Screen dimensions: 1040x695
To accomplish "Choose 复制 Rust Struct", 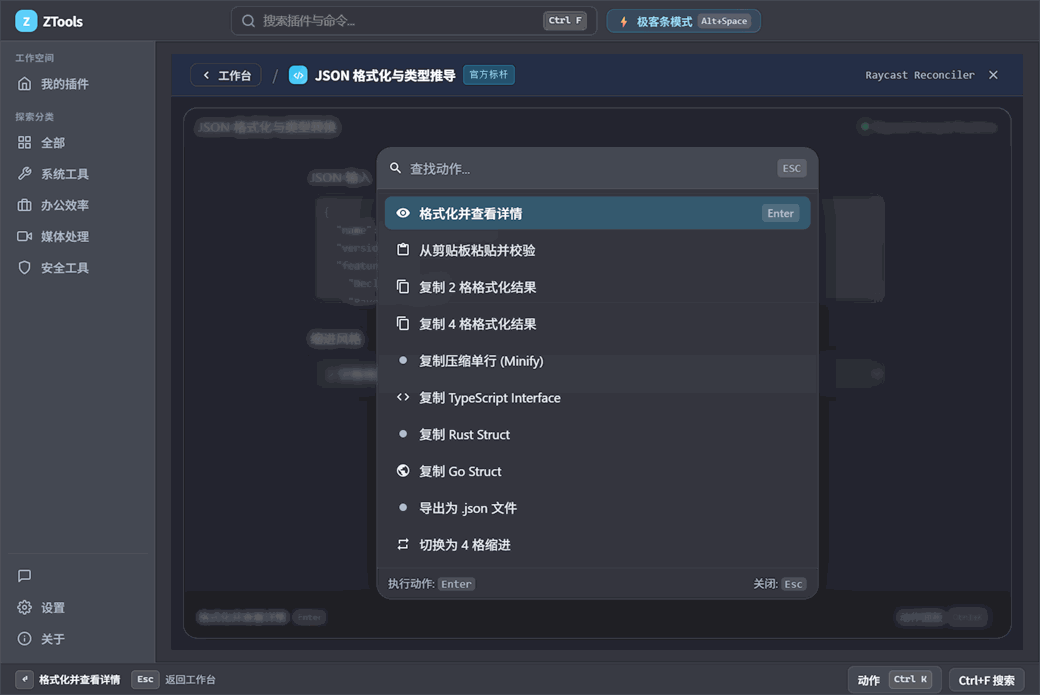I will point(597,434).
